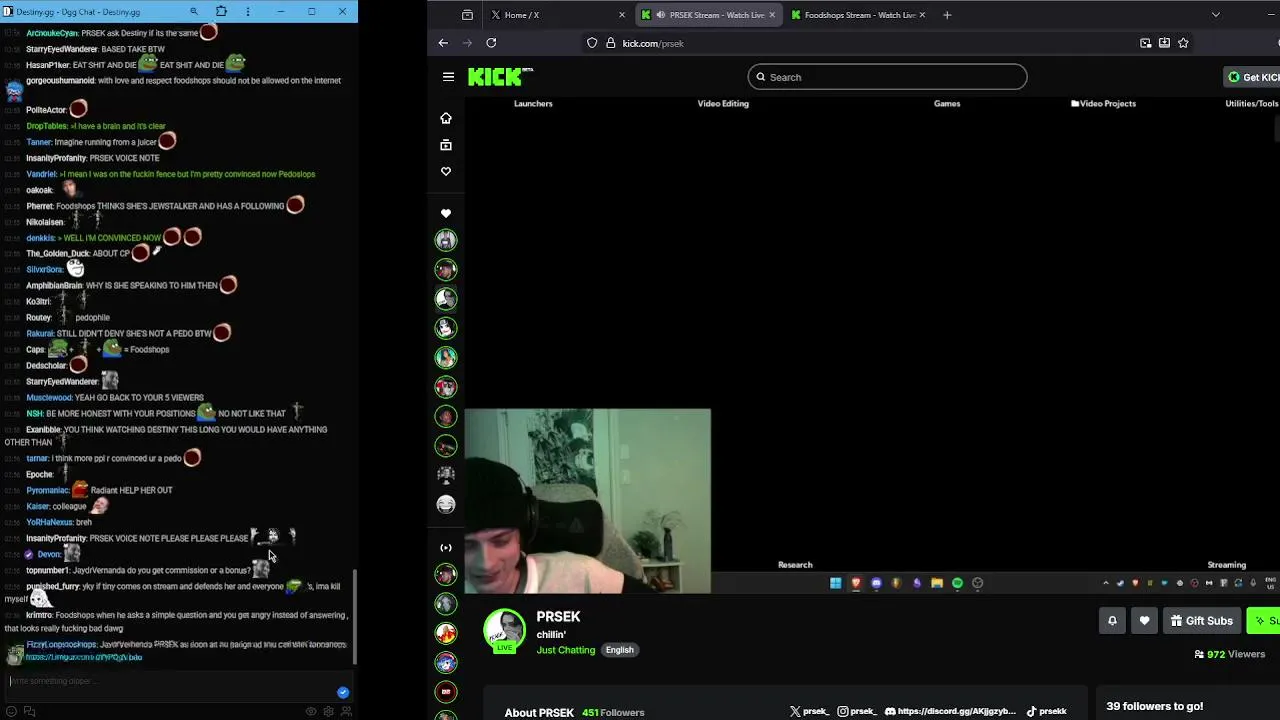Close the Foodshops Stream tab

coord(922,15)
